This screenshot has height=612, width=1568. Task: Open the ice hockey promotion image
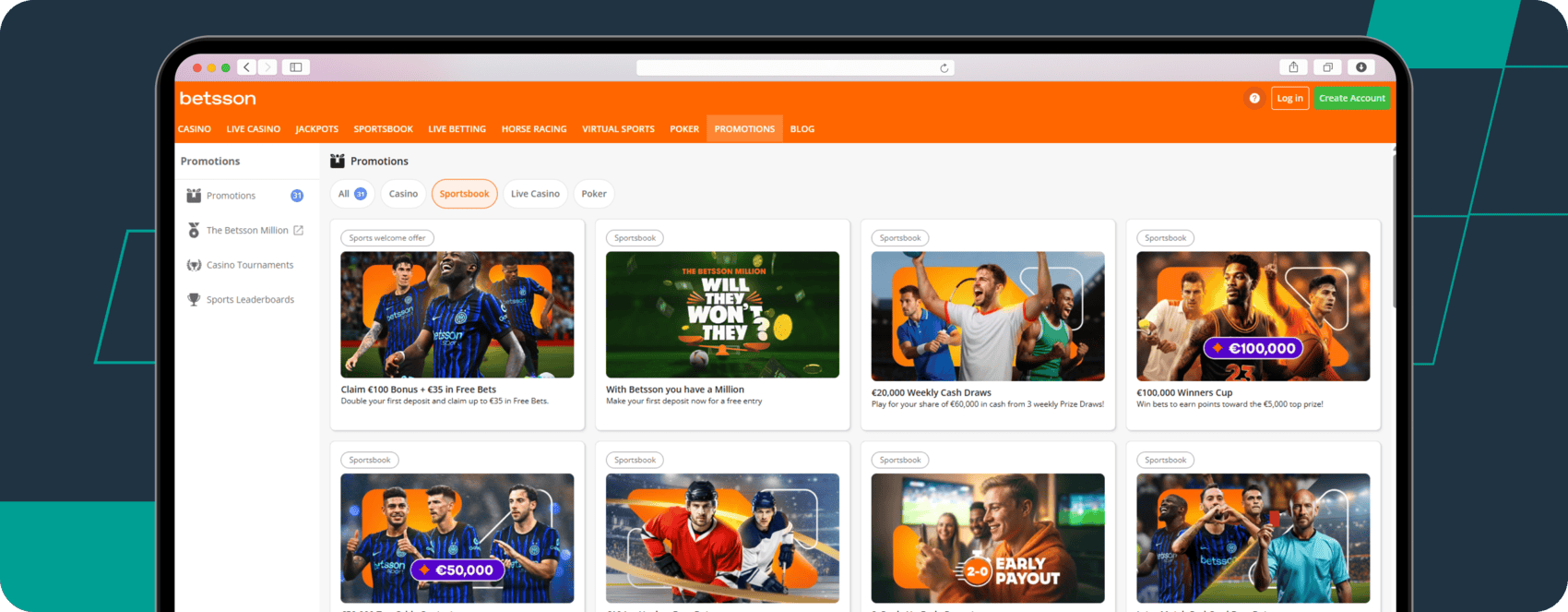(x=722, y=538)
